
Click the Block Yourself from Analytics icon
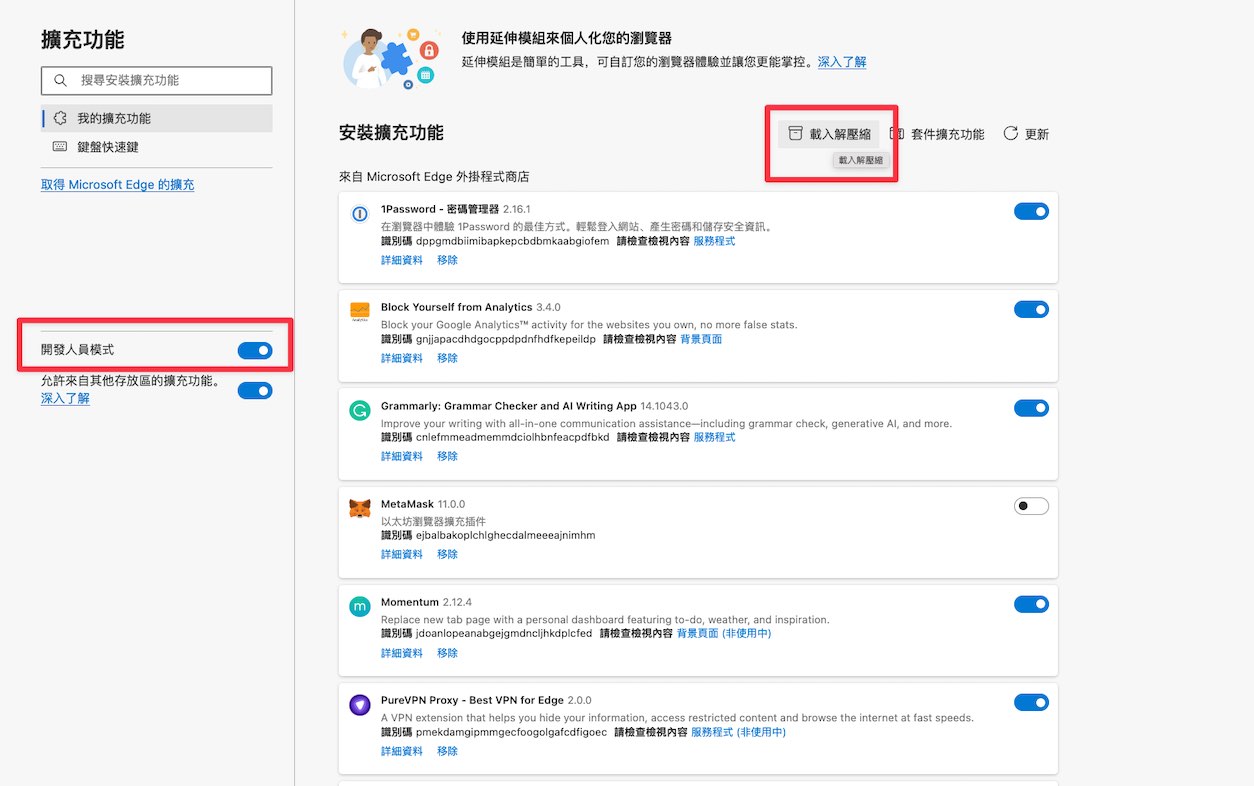click(360, 312)
